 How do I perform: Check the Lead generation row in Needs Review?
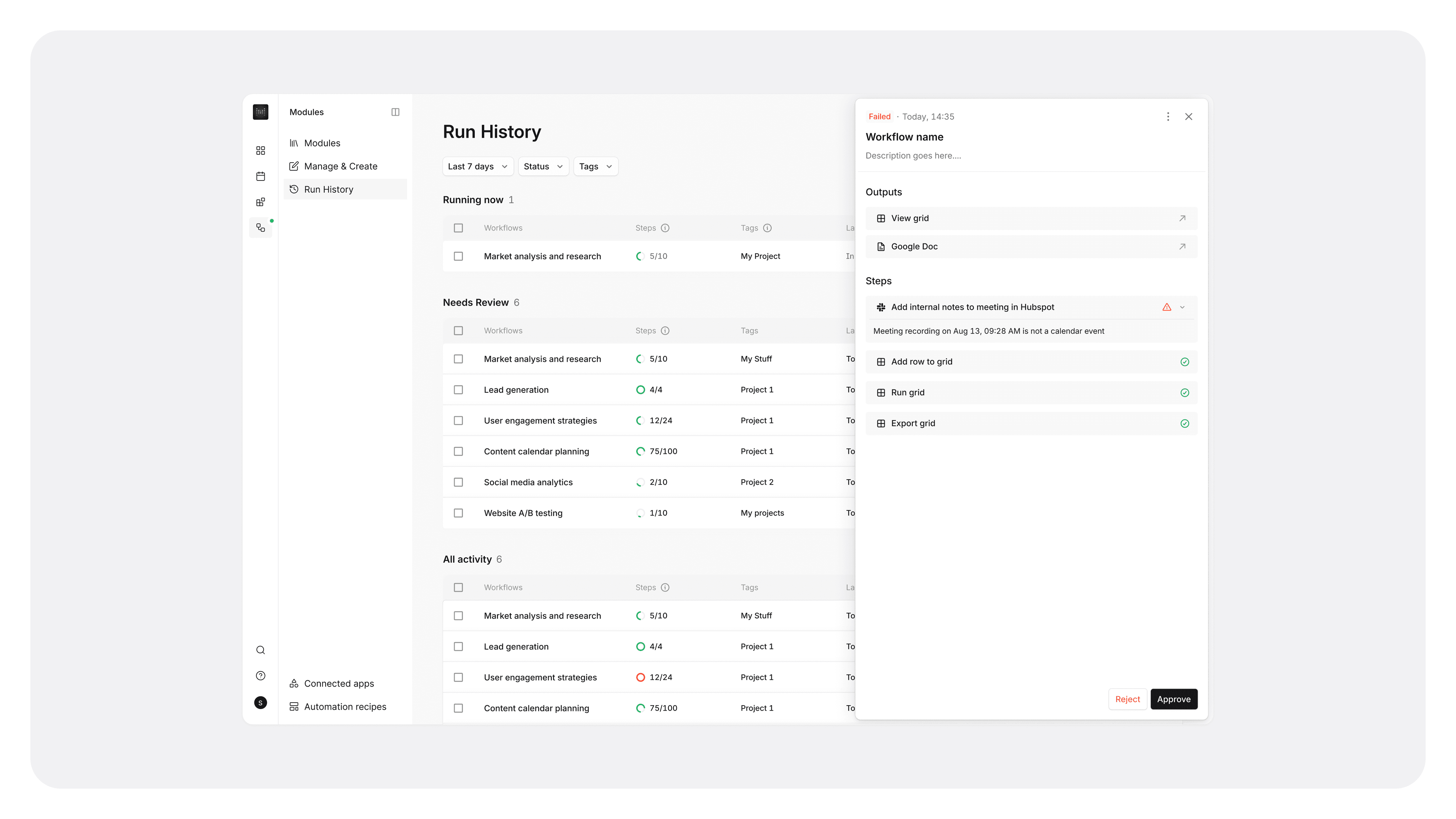point(458,389)
